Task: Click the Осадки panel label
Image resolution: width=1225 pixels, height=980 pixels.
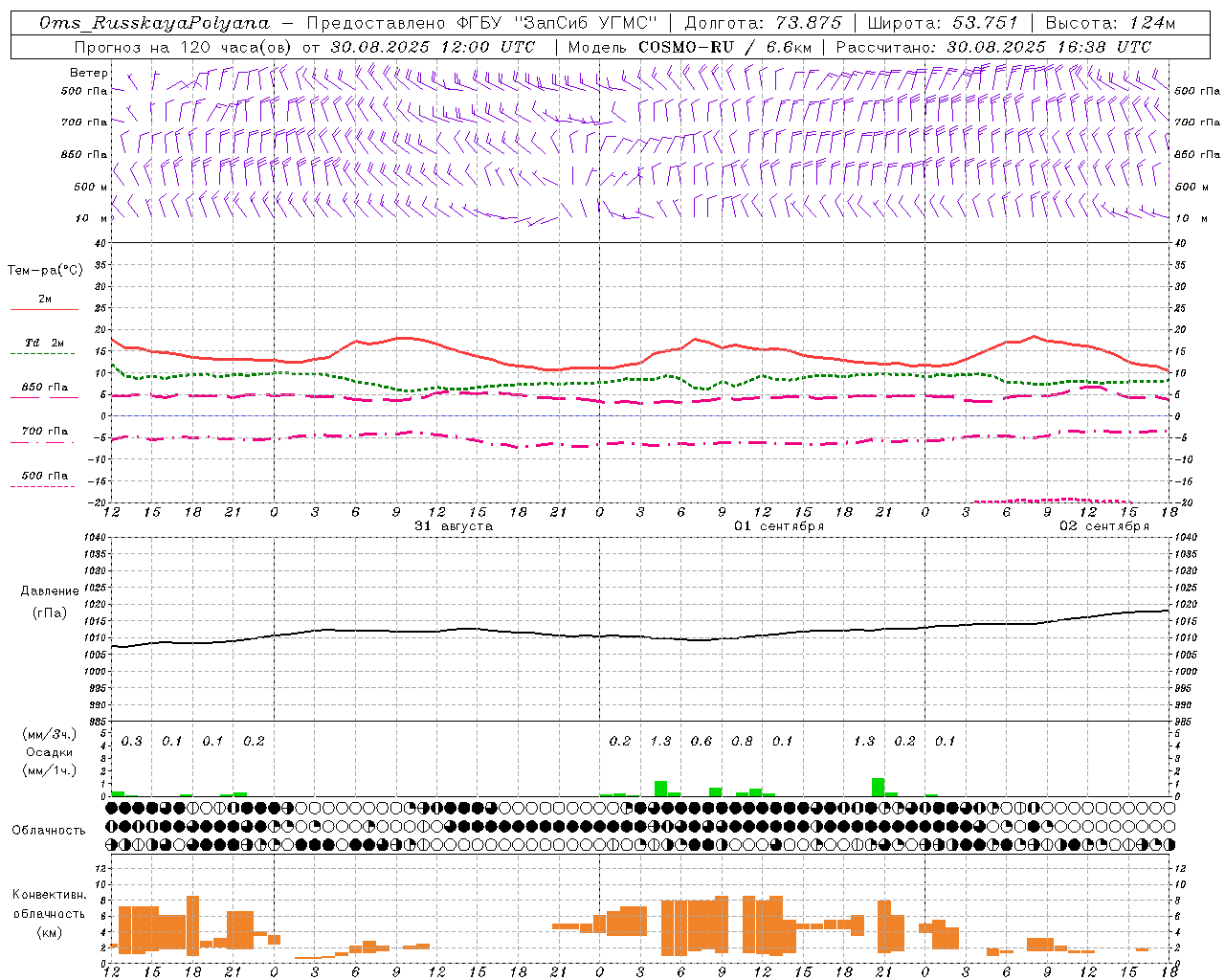Action: [50, 753]
